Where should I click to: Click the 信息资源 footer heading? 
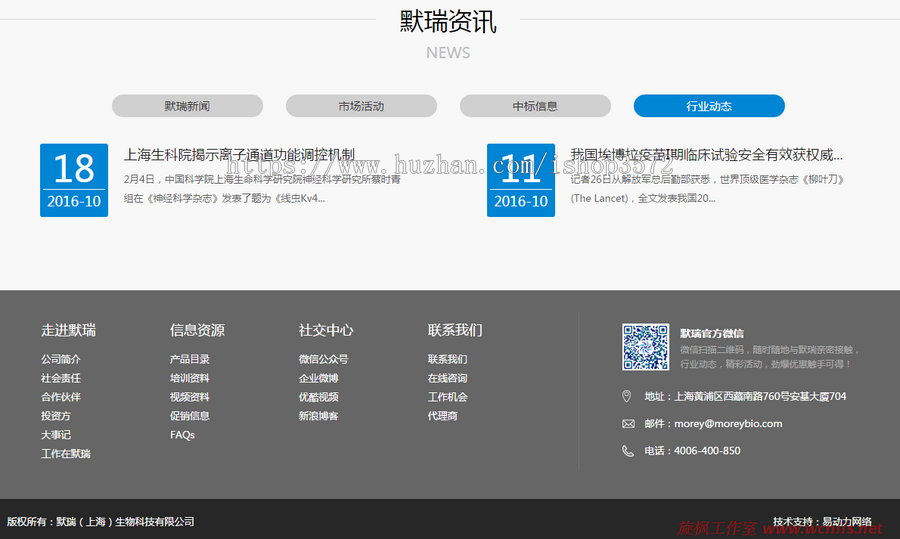197,330
